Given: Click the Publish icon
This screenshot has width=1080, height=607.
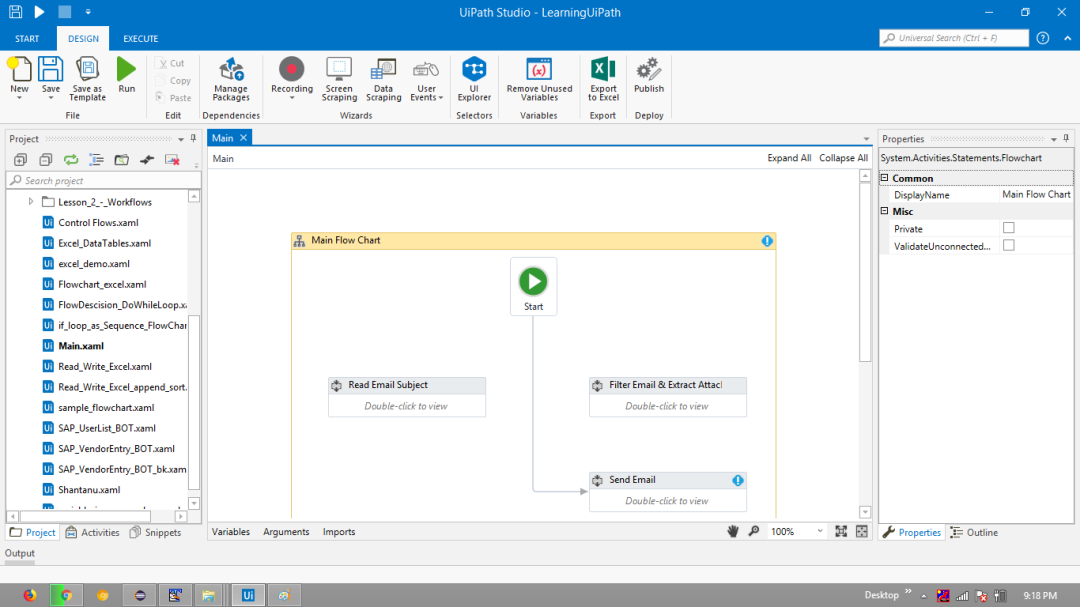Looking at the screenshot, I should (649, 70).
